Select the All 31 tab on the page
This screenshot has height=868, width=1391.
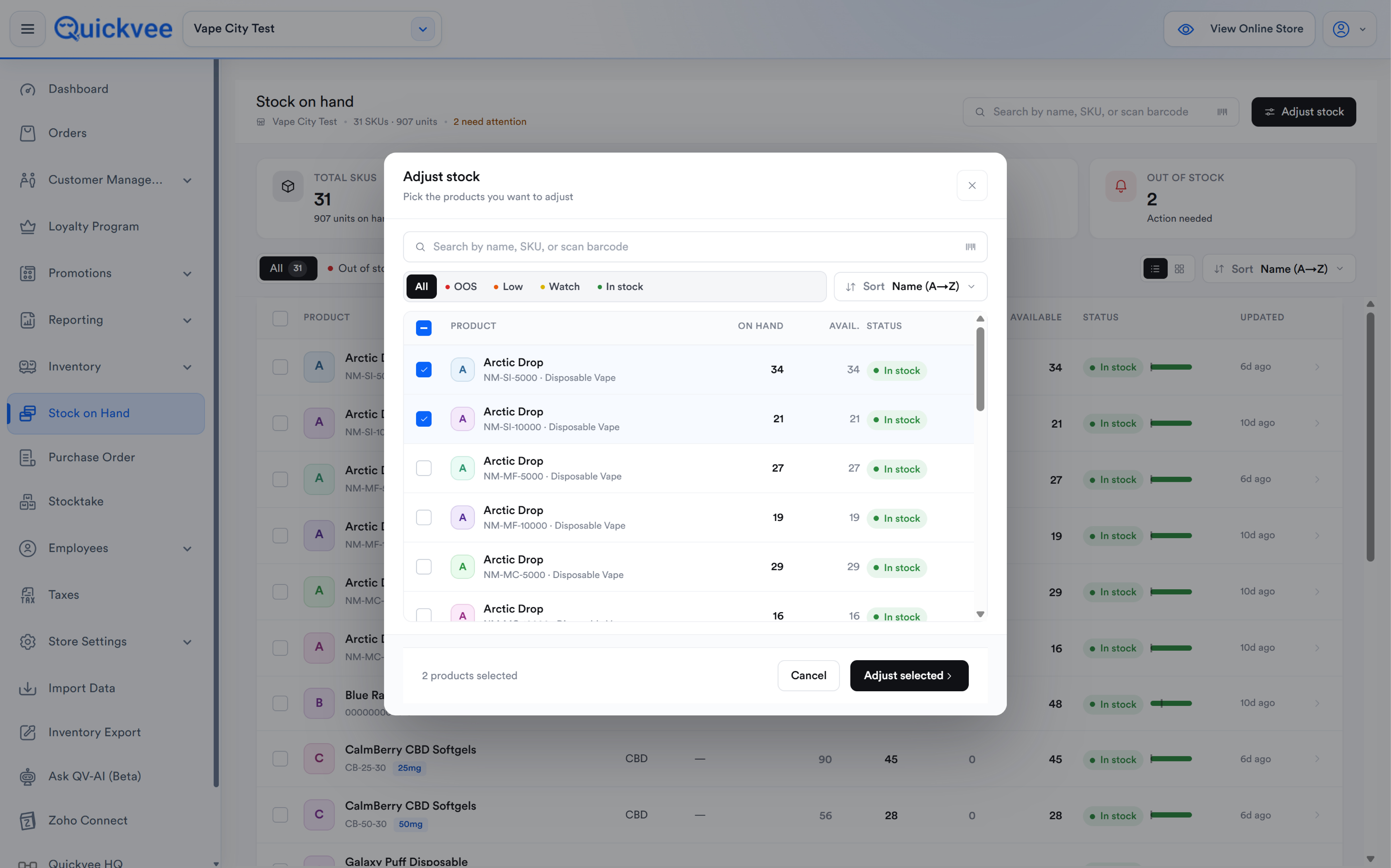[x=288, y=269]
